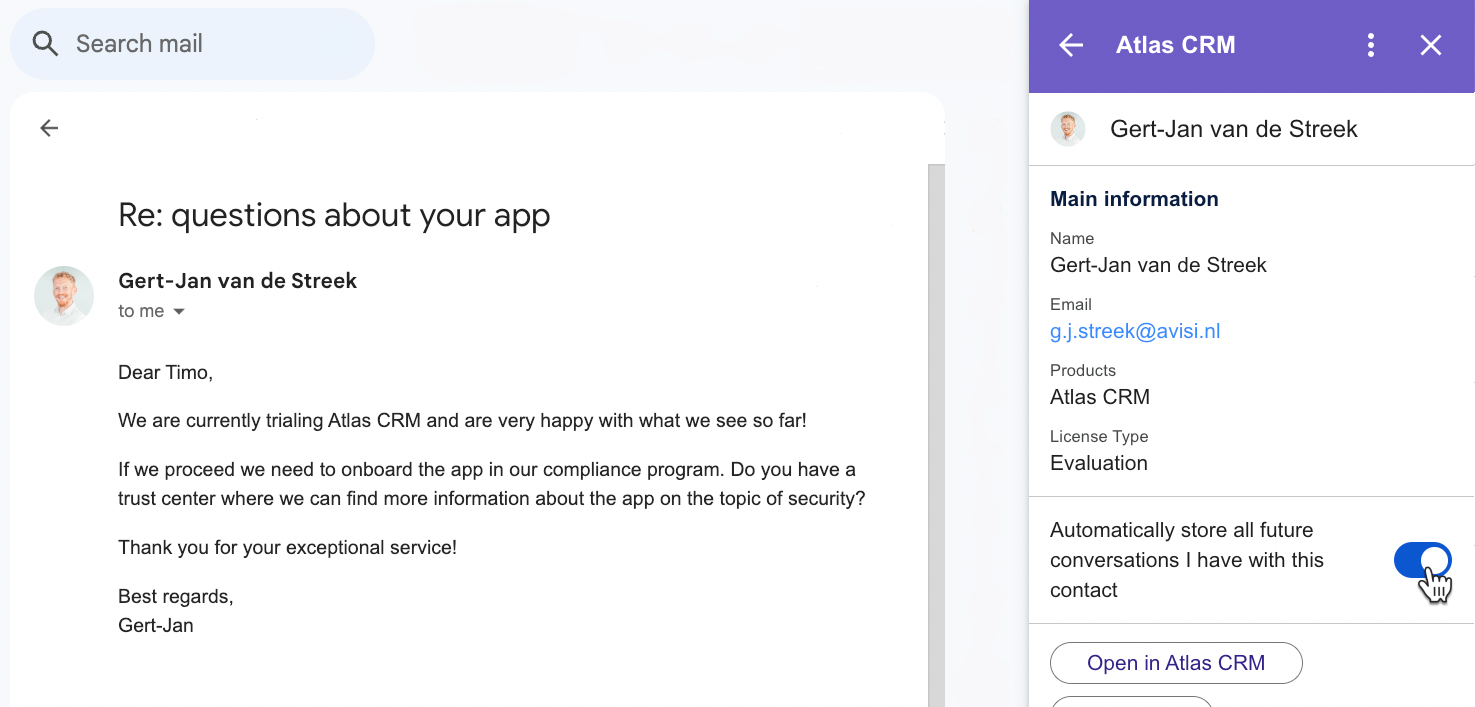Screen dimensions: 1475x707
Task: Open the three-dot menu in Atlas CRM panel
Action: pos(1370,45)
